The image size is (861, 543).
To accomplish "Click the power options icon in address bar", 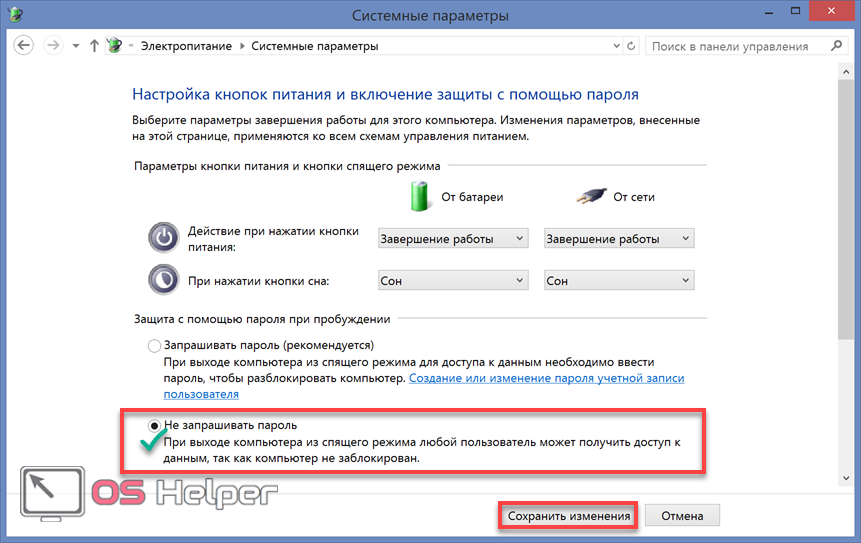I will (x=115, y=46).
